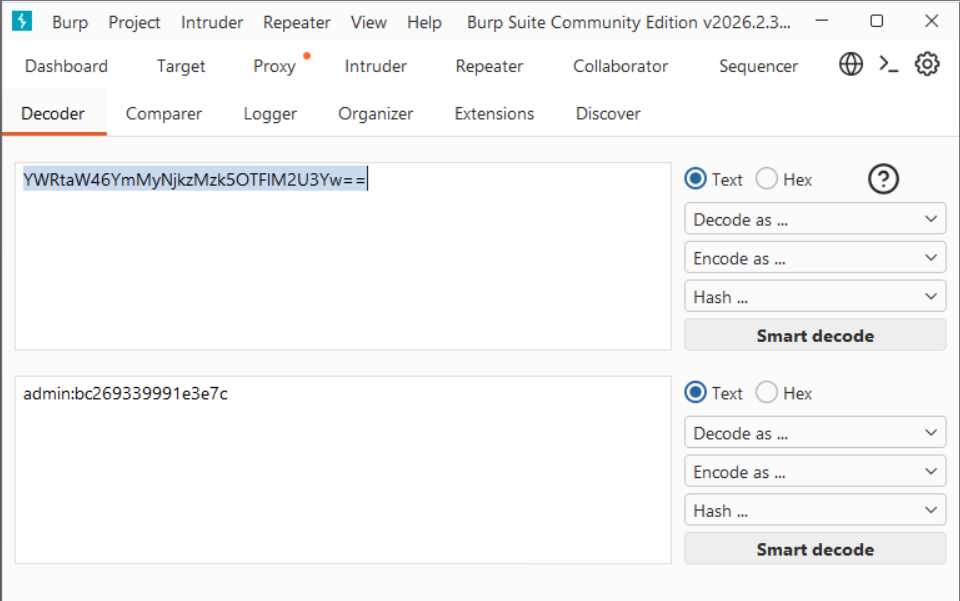The height and width of the screenshot is (601, 960).
Task: Open the Project menu
Action: click(x=134, y=23)
